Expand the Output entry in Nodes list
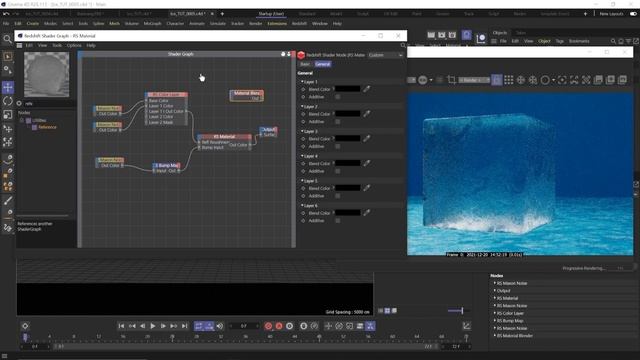The width and height of the screenshot is (640, 360). 495,291
